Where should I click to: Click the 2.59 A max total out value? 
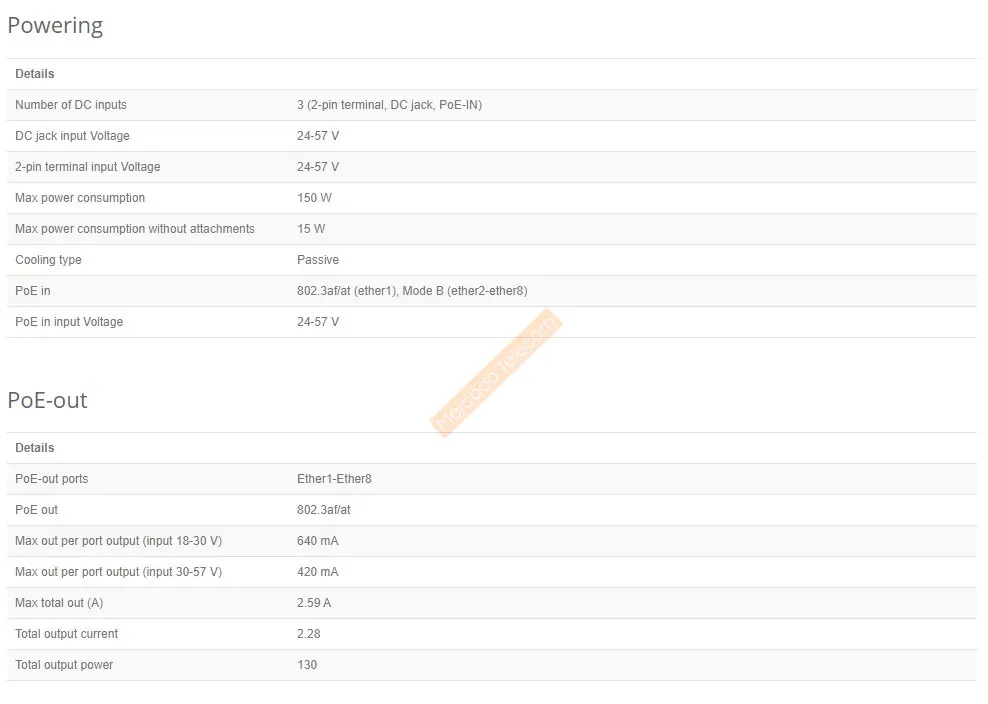[x=313, y=603]
